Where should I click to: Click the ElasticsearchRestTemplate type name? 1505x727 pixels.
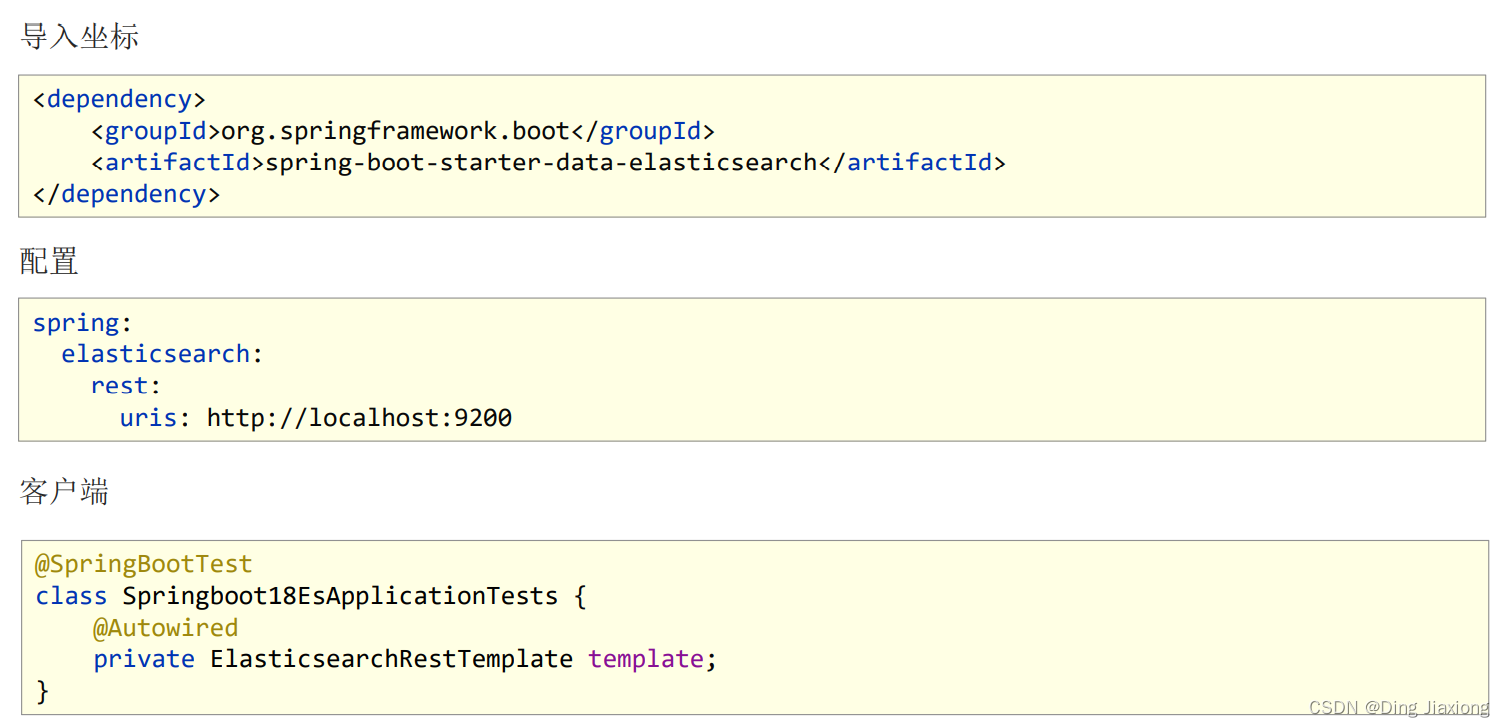[x=392, y=659]
